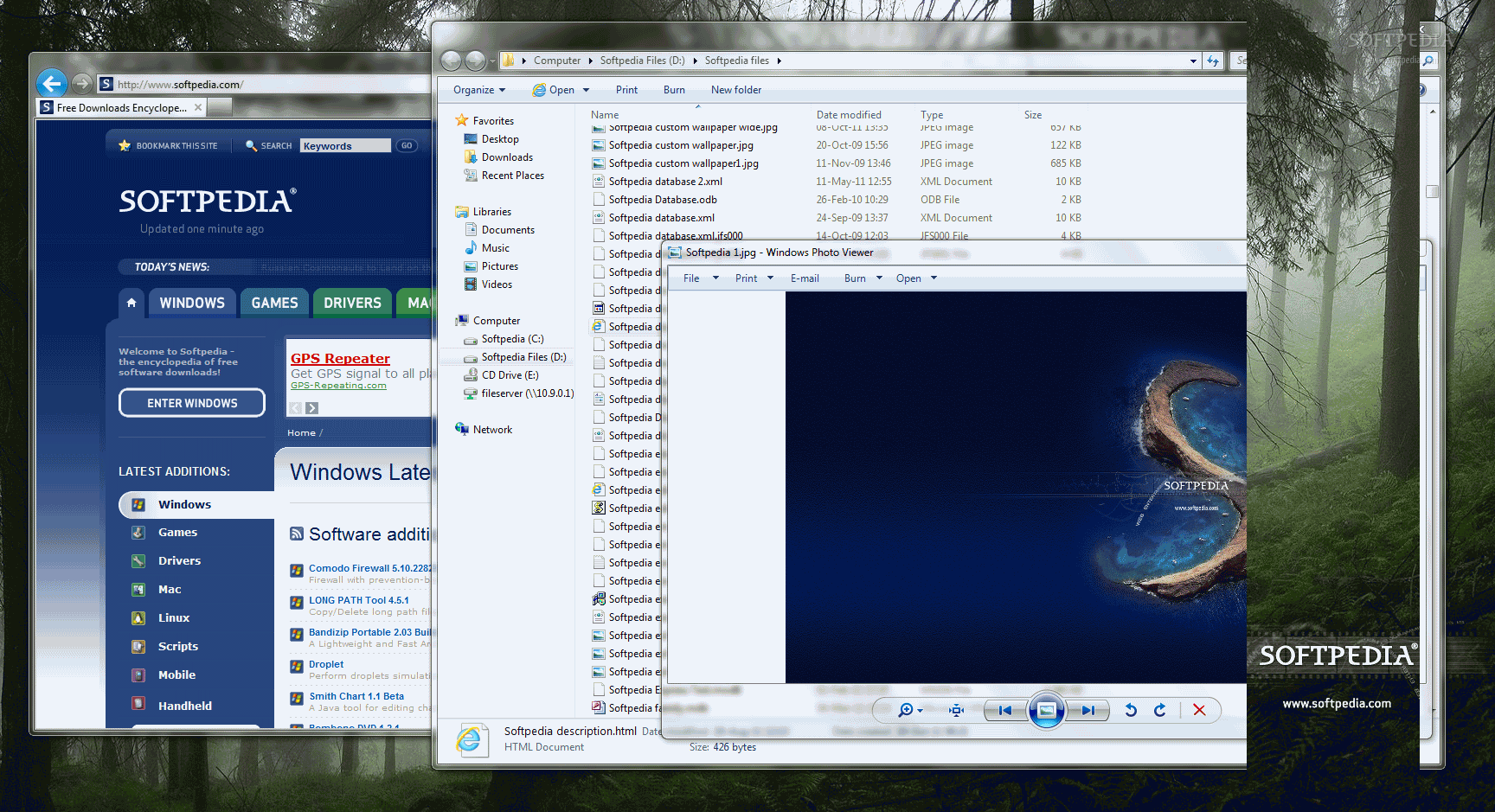
Task: Select Handheld in Latest Additions list
Action: [x=184, y=706]
